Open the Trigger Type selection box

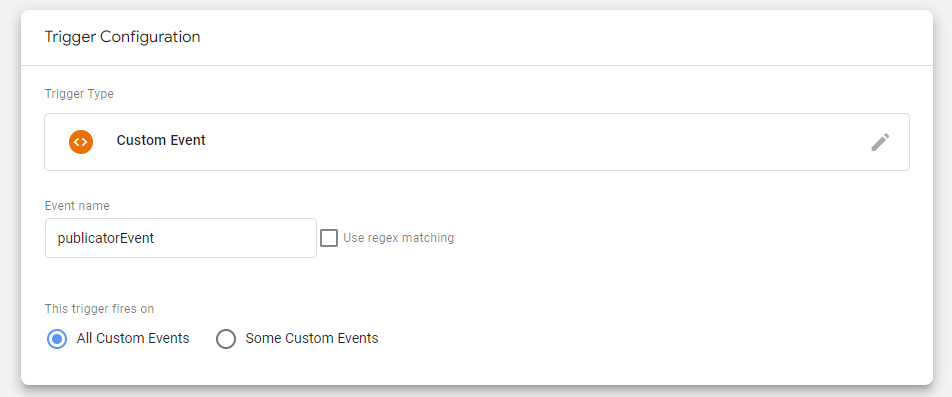point(477,142)
